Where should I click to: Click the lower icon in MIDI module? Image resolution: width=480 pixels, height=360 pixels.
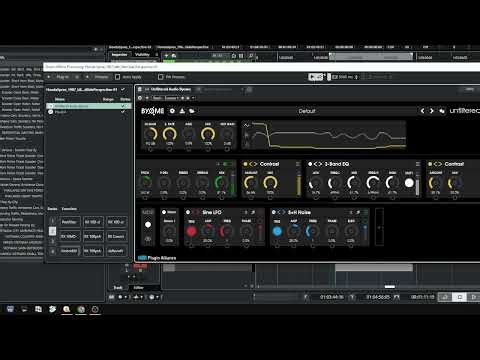(x=148, y=239)
